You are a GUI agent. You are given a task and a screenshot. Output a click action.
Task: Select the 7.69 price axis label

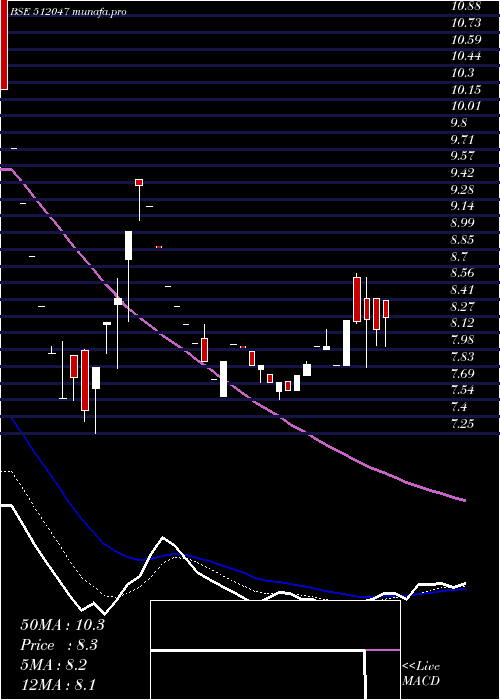(462, 373)
